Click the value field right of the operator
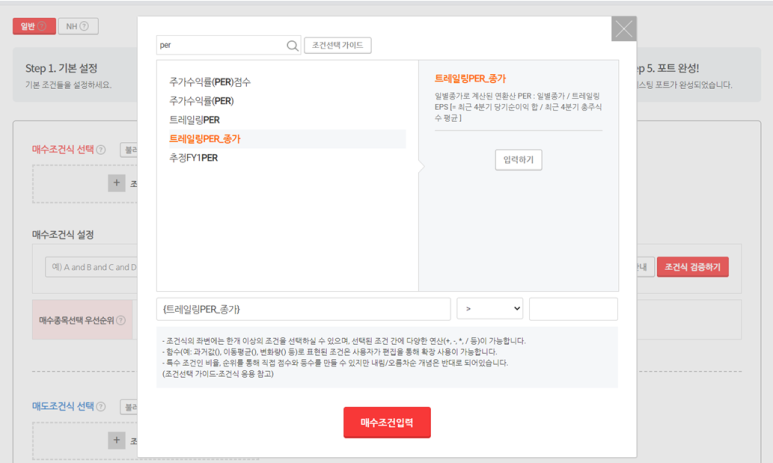Image resolution: width=773 pixels, height=463 pixels. 573,309
